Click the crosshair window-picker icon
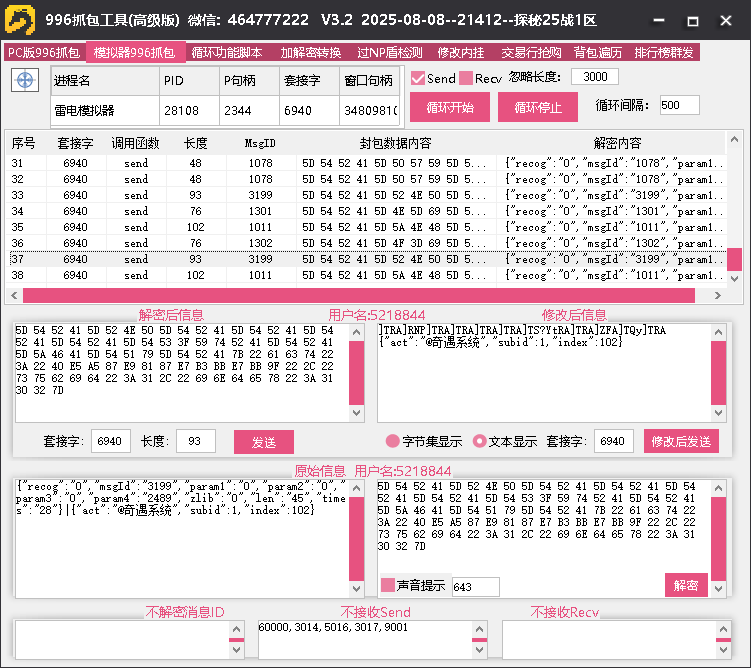The width and height of the screenshot is (751, 668). coord(25,81)
